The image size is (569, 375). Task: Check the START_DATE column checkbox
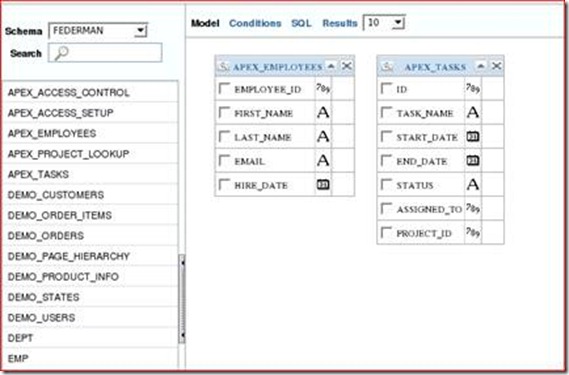click(386, 136)
